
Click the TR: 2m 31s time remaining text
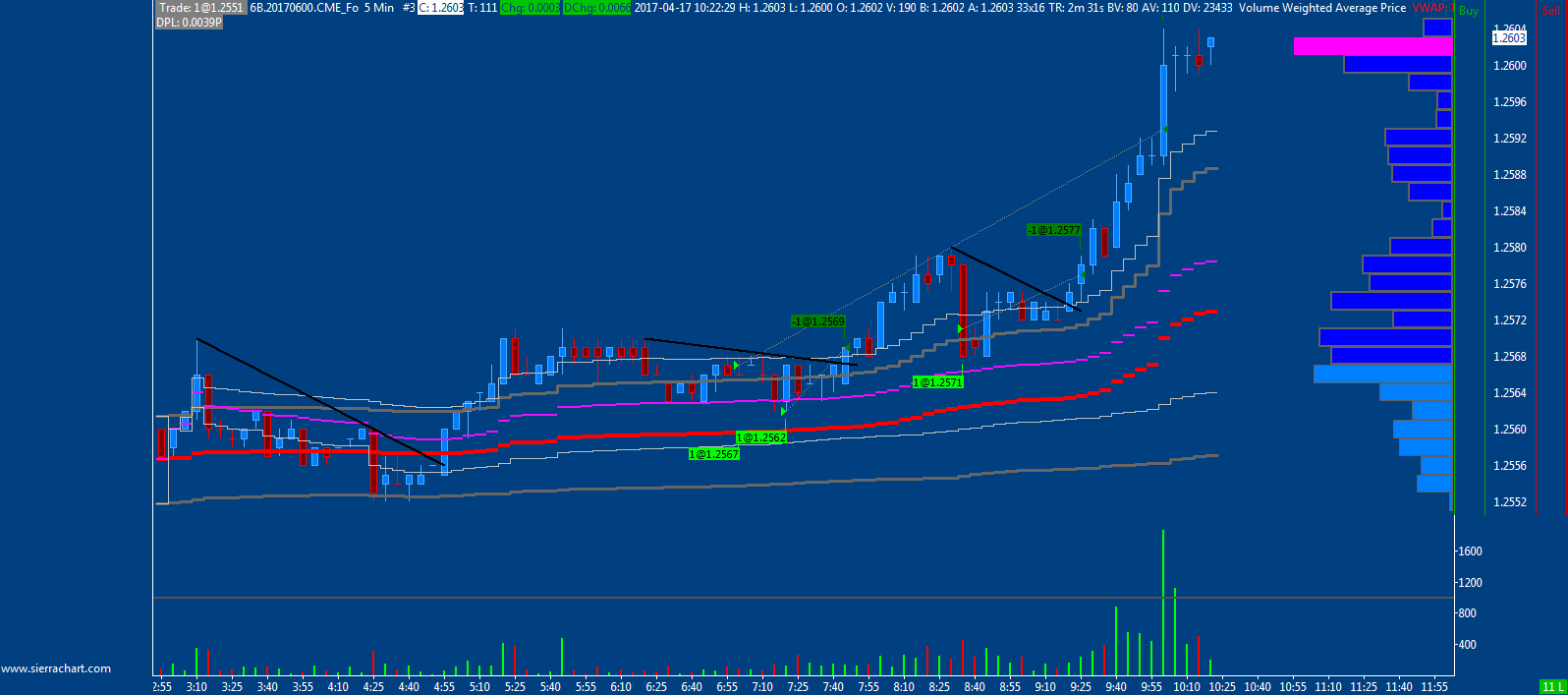(x=1076, y=8)
